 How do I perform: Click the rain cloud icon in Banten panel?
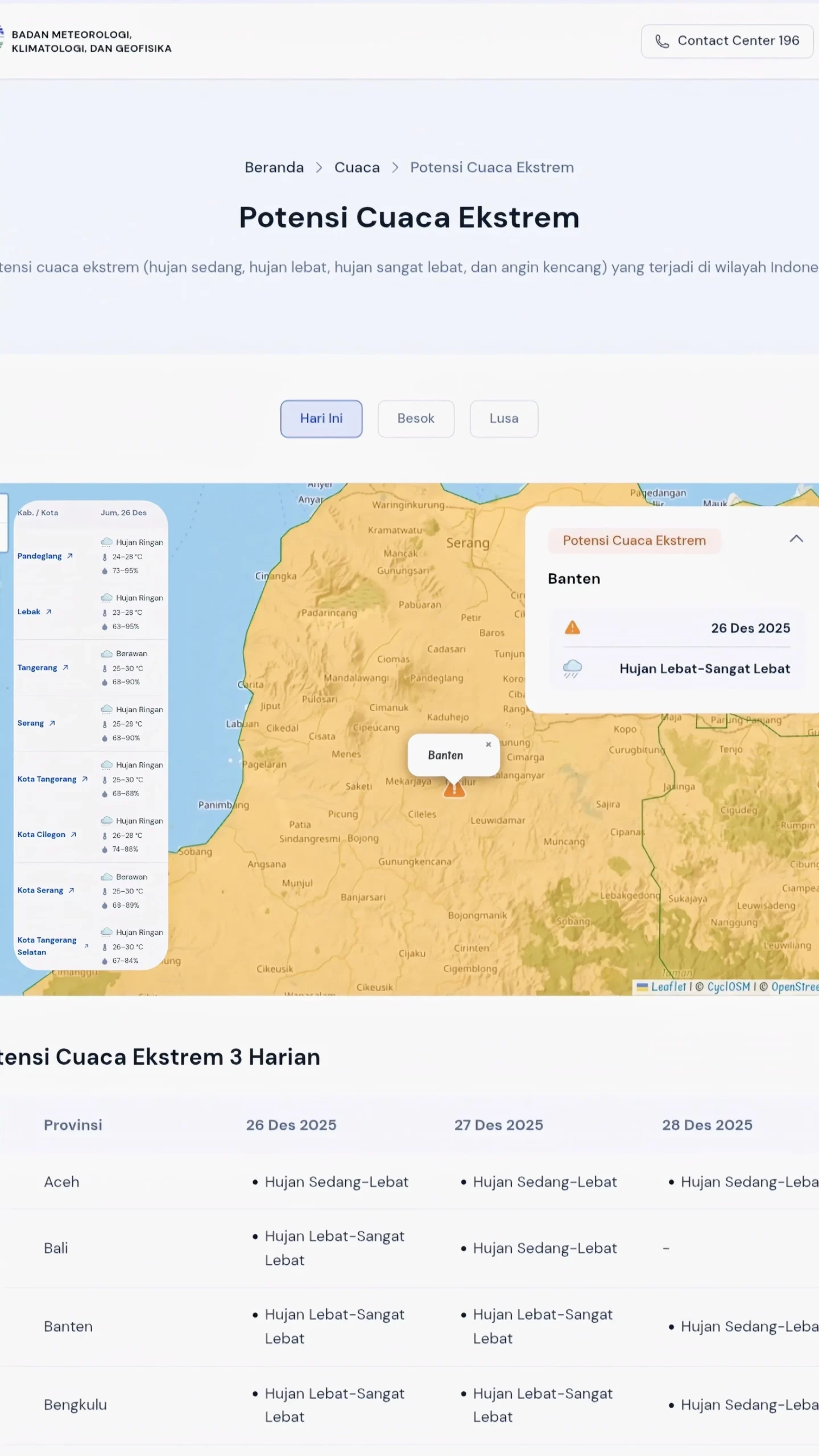pyautogui.click(x=572, y=668)
